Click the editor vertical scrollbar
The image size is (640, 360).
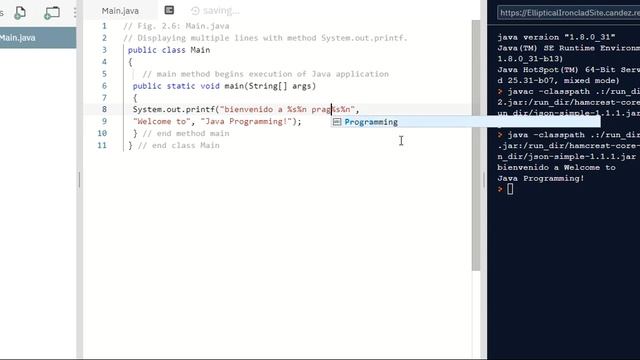pos(476,145)
